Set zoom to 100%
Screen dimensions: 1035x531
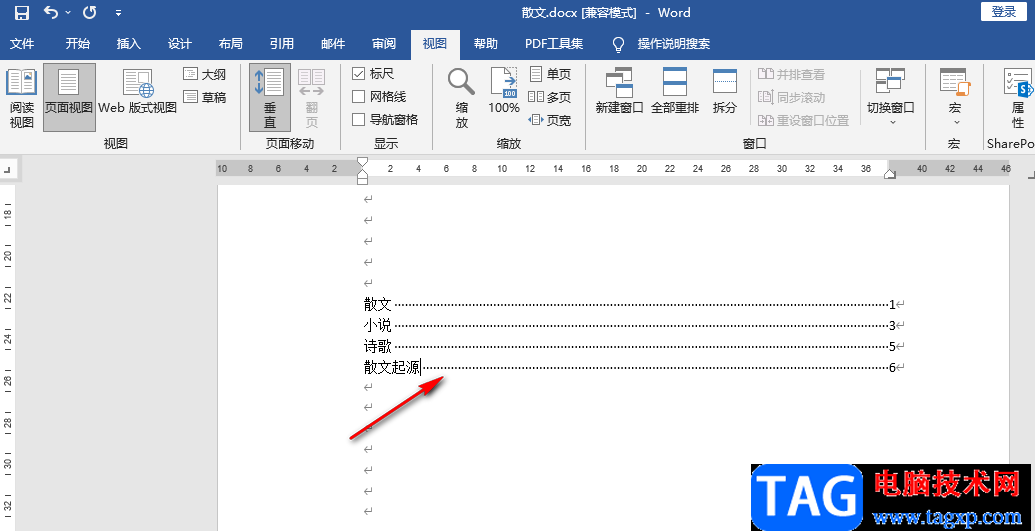(504, 92)
